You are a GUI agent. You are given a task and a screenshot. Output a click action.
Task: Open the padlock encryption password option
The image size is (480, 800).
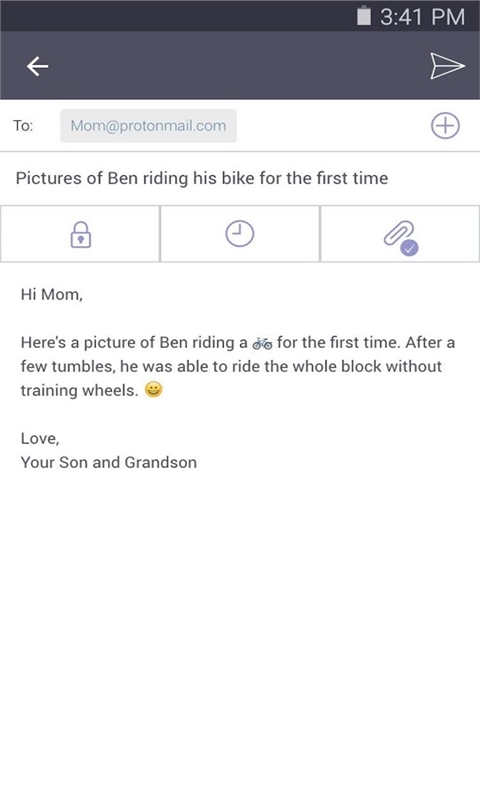(81, 234)
